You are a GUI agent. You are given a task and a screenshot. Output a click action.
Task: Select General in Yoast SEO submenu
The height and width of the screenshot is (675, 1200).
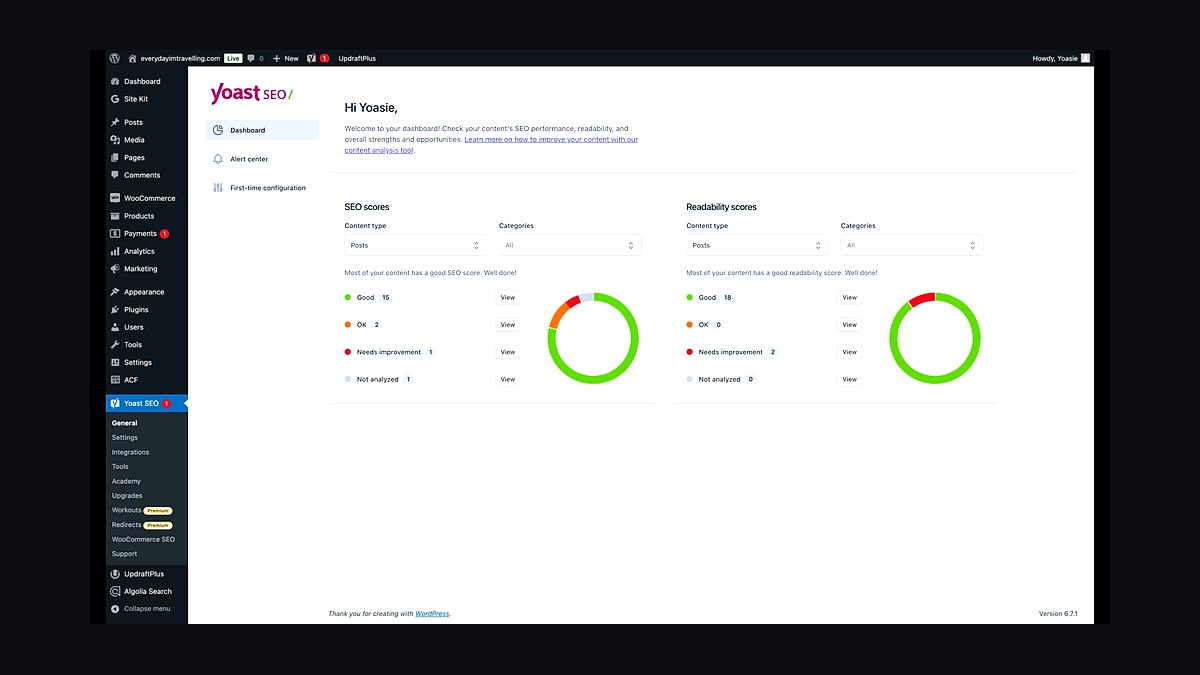(124, 423)
